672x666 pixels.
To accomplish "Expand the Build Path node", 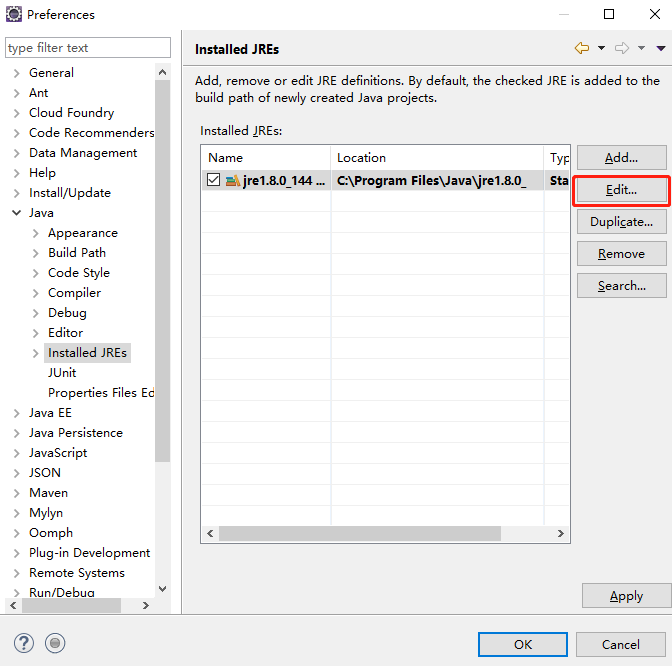I will coord(36,253).
